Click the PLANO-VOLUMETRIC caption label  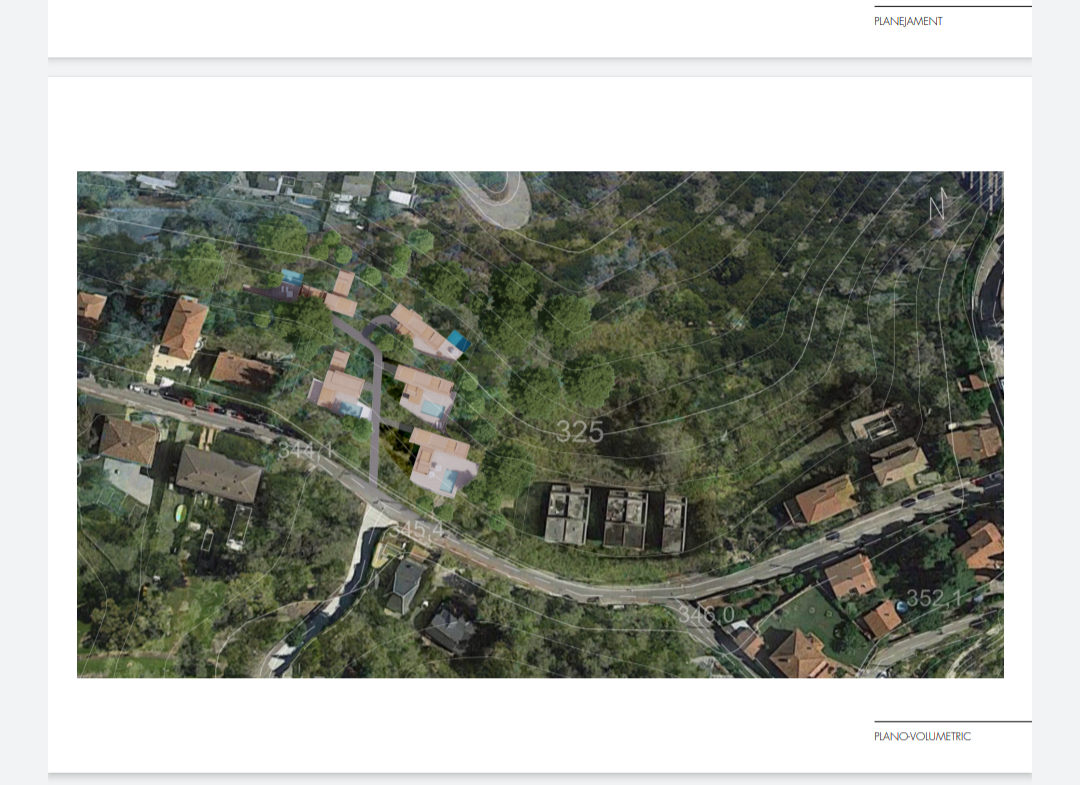pos(922,736)
